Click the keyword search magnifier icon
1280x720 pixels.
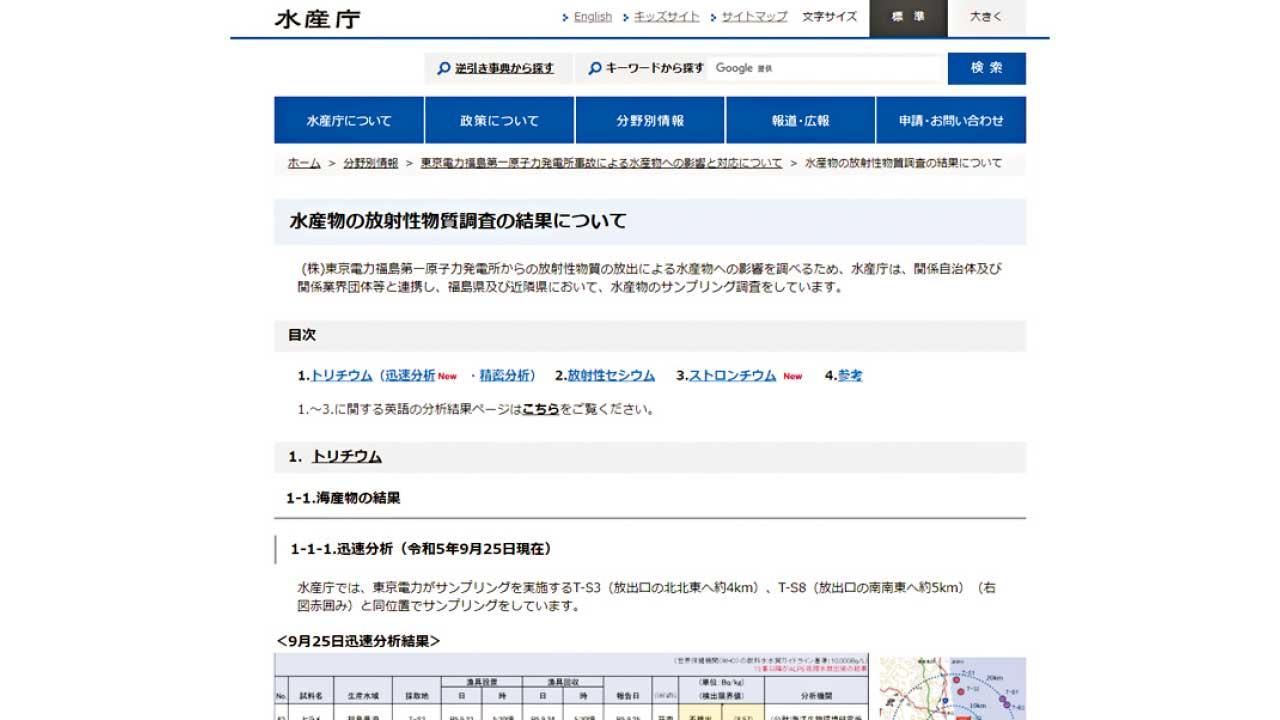click(x=595, y=68)
